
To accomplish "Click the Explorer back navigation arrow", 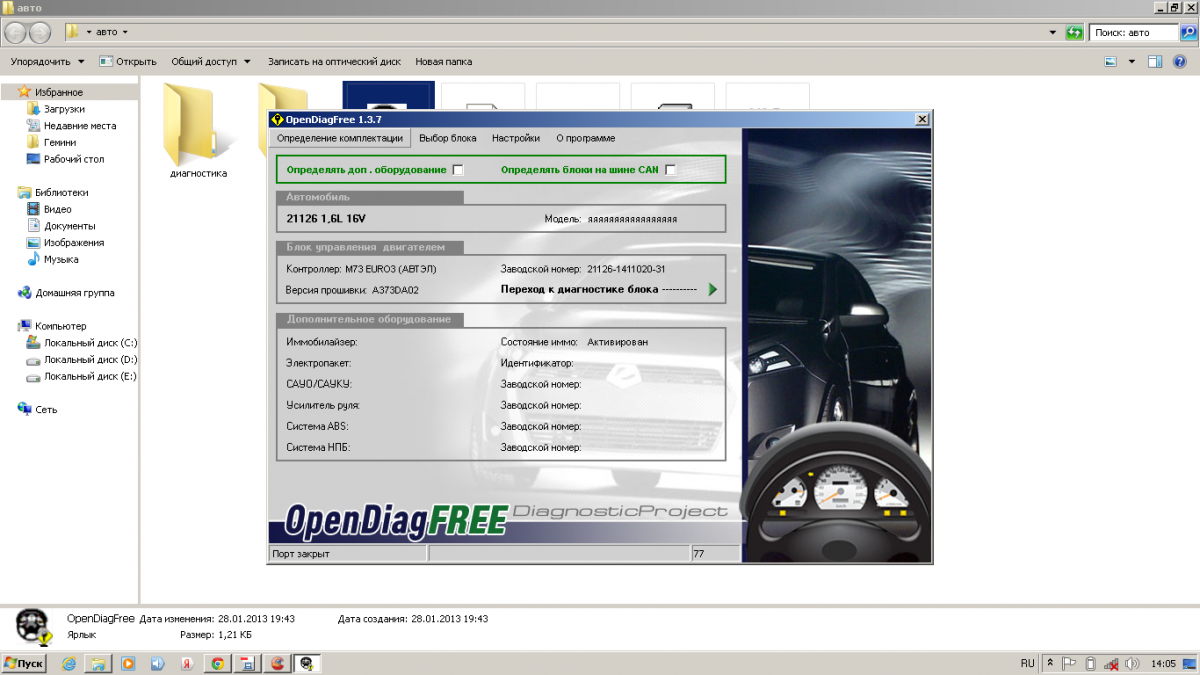I will [16, 32].
